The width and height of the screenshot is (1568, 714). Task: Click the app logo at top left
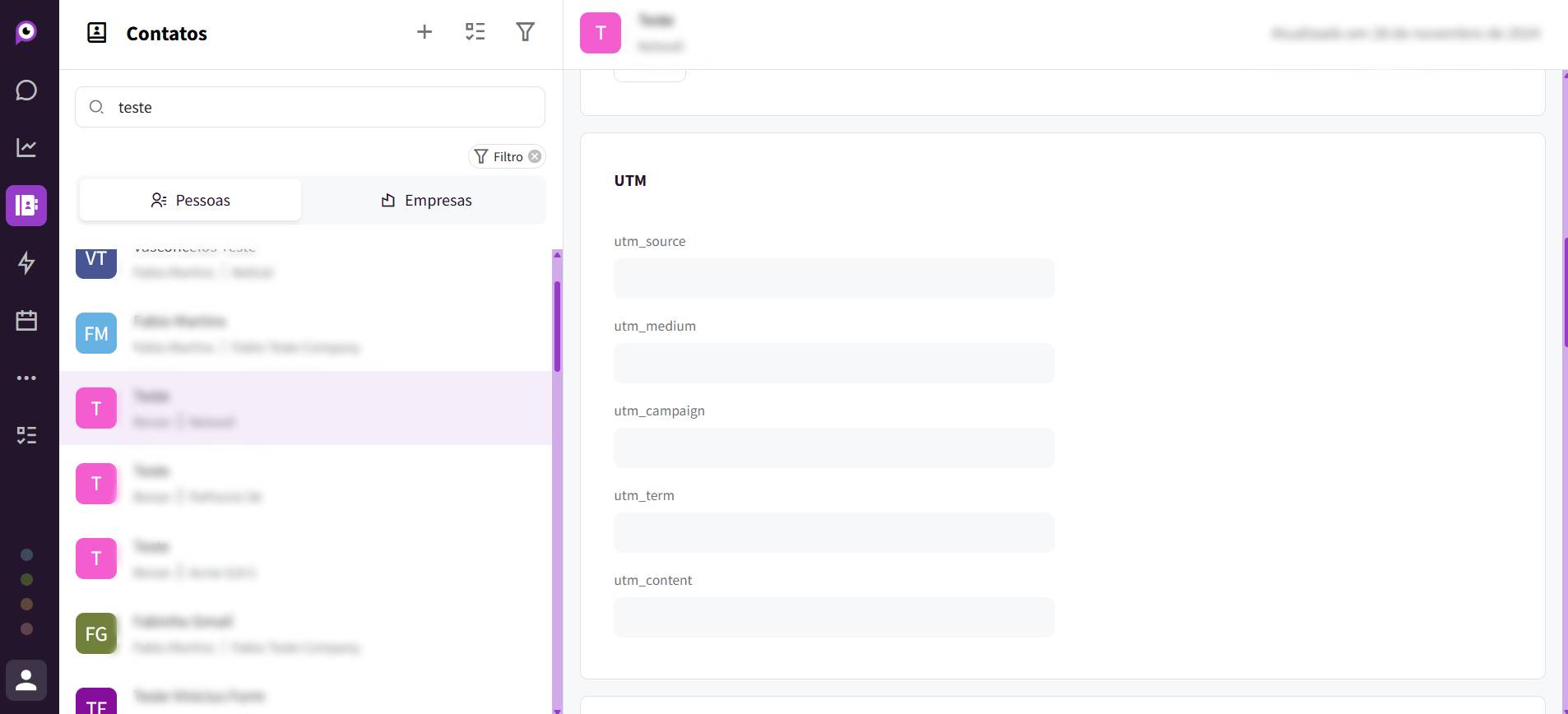click(x=26, y=32)
